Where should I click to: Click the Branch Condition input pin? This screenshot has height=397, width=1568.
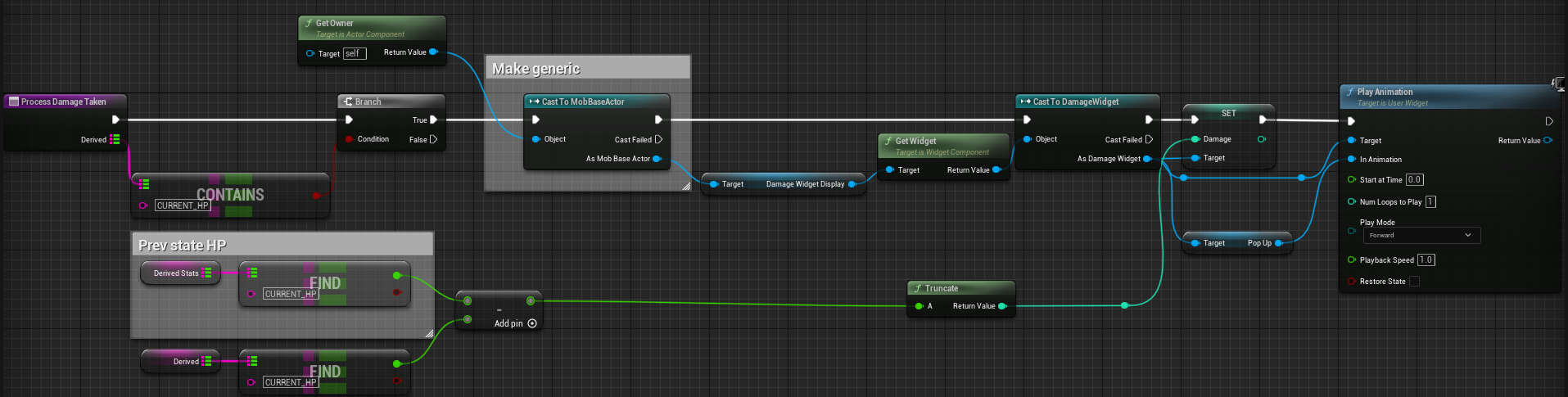[349, 139]
